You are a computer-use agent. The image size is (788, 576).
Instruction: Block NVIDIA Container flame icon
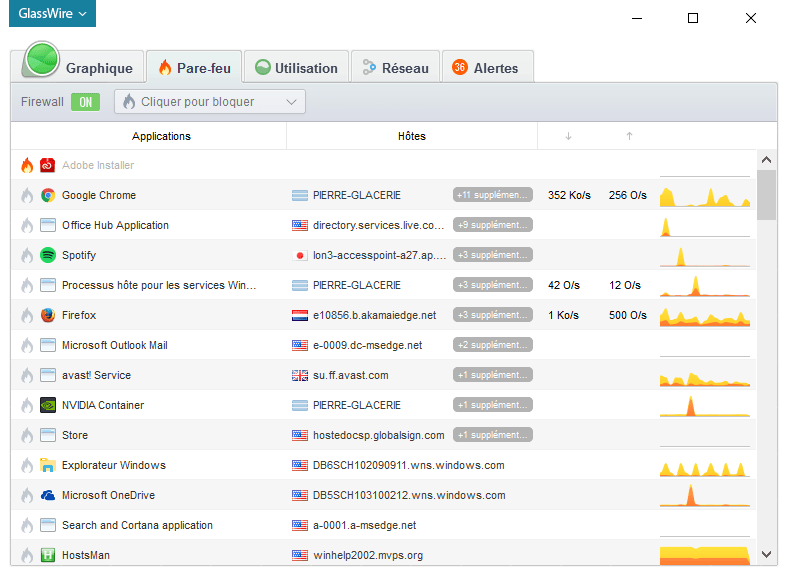[x=27, y=405]
